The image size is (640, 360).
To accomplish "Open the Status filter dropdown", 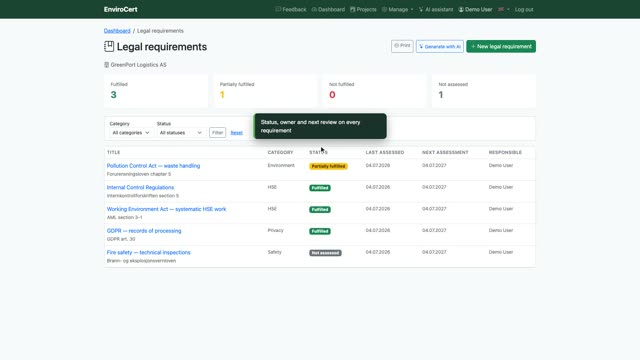I will 180,133.
